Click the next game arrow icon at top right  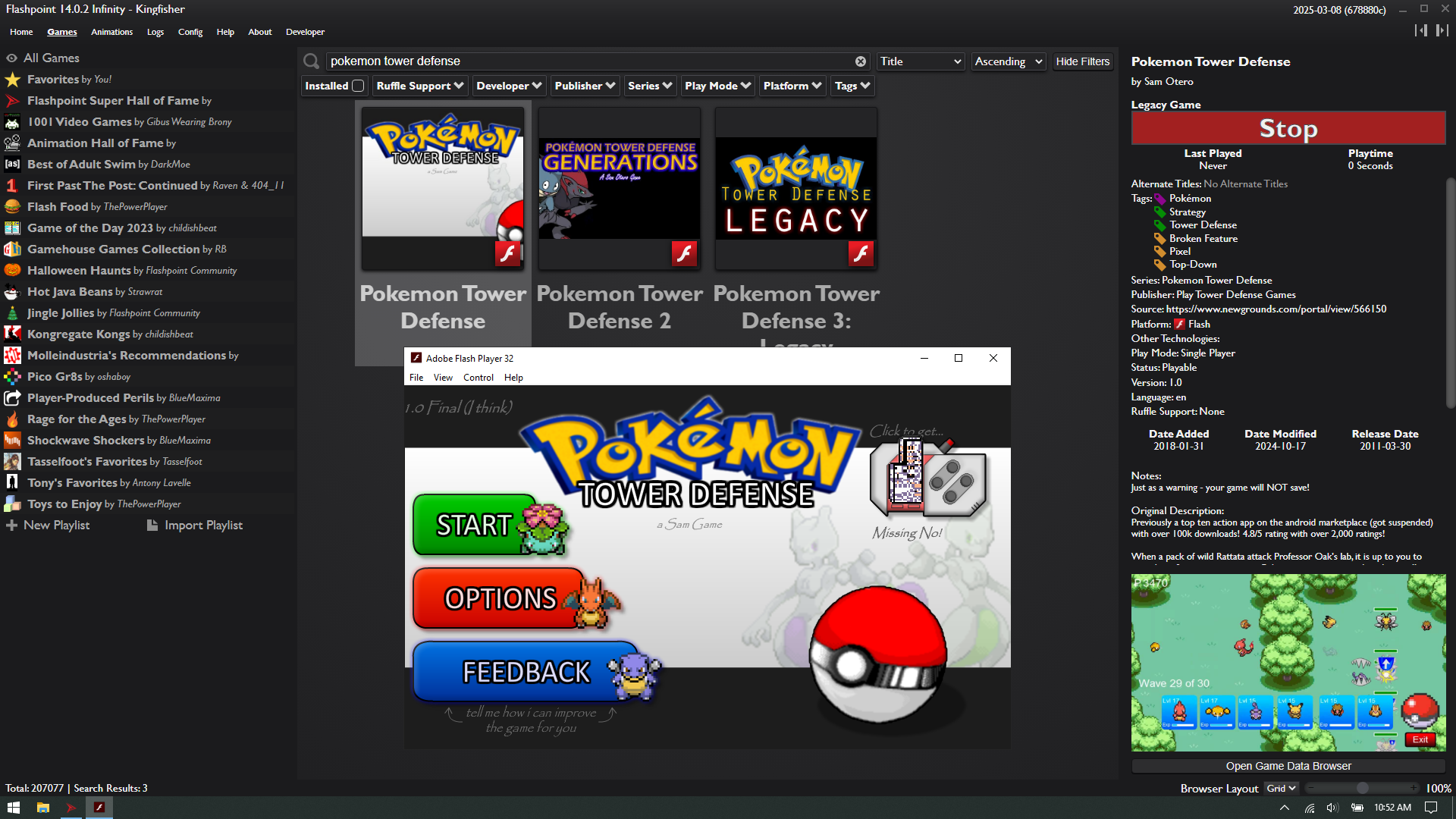[x=1442, y=30]
